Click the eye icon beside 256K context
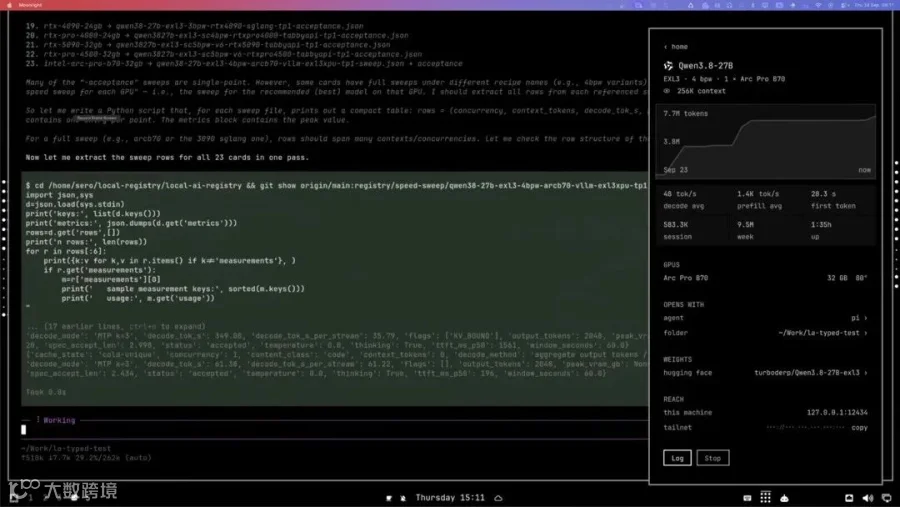 [667, 91]
